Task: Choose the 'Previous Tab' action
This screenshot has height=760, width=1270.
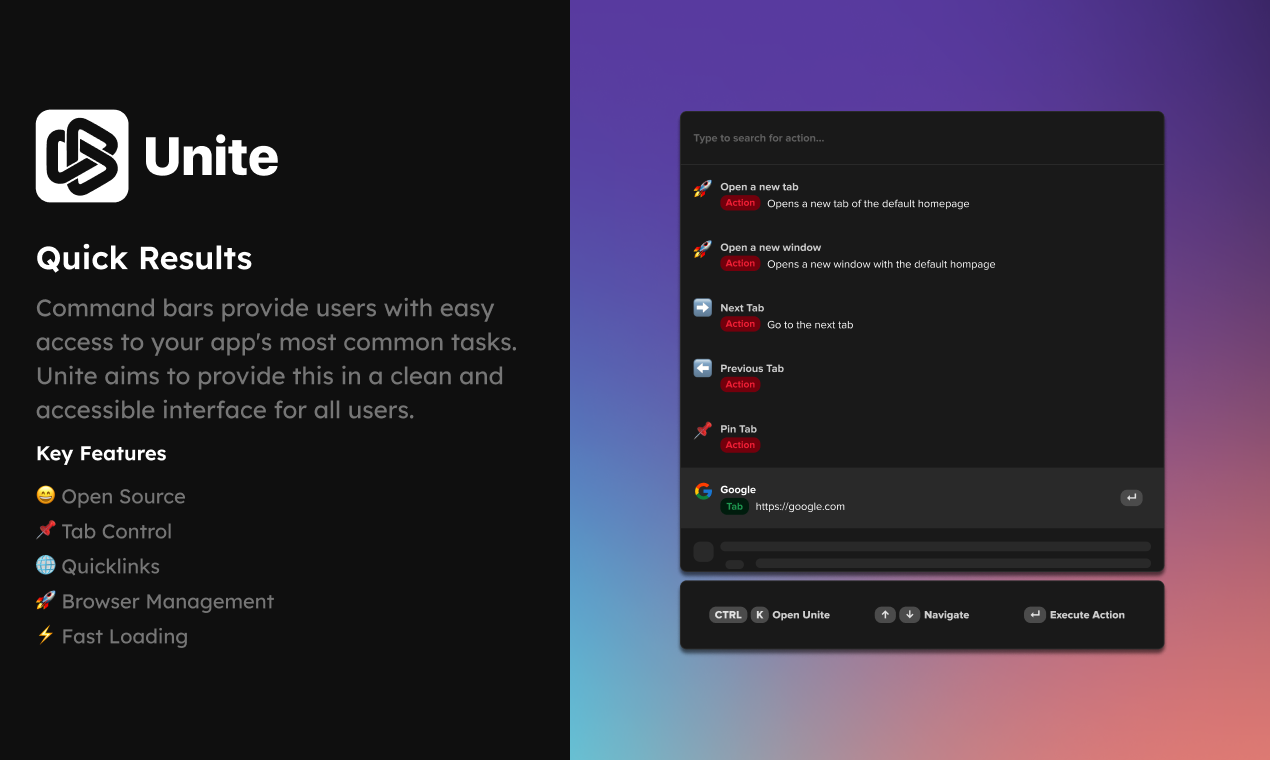Action: point(922,376)
